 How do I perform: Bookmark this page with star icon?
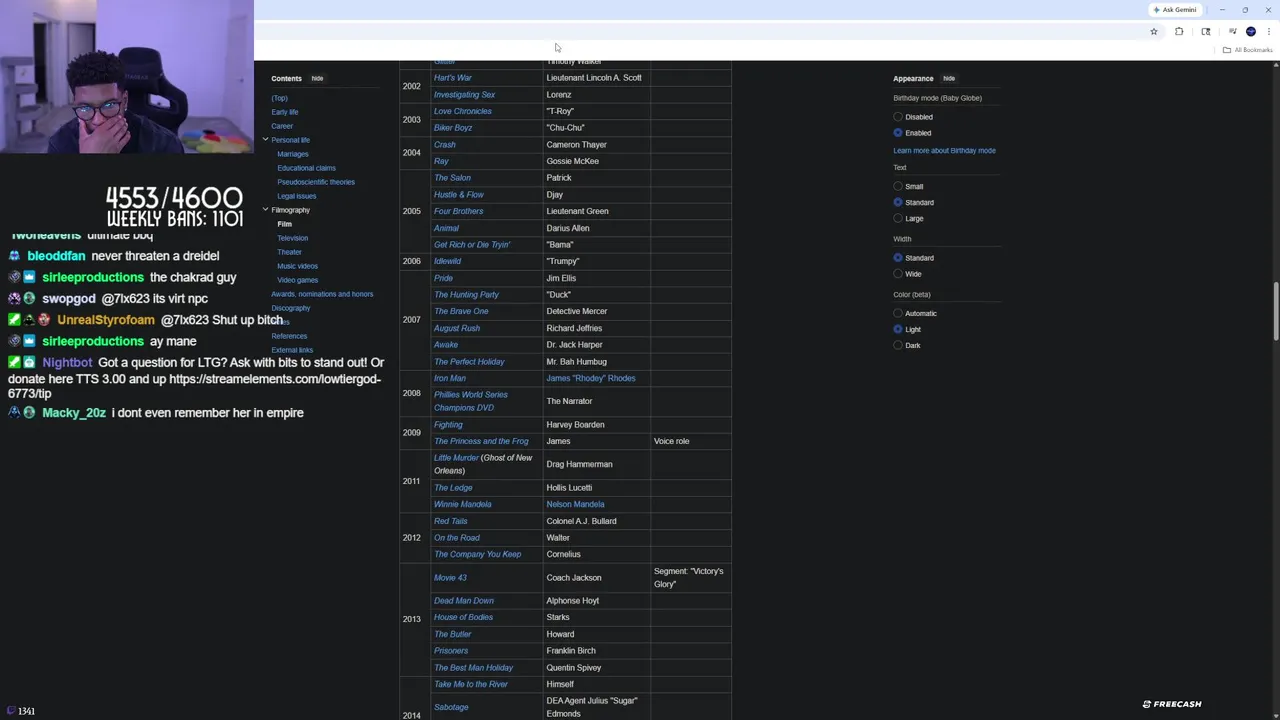click(x=1153, y=32)
